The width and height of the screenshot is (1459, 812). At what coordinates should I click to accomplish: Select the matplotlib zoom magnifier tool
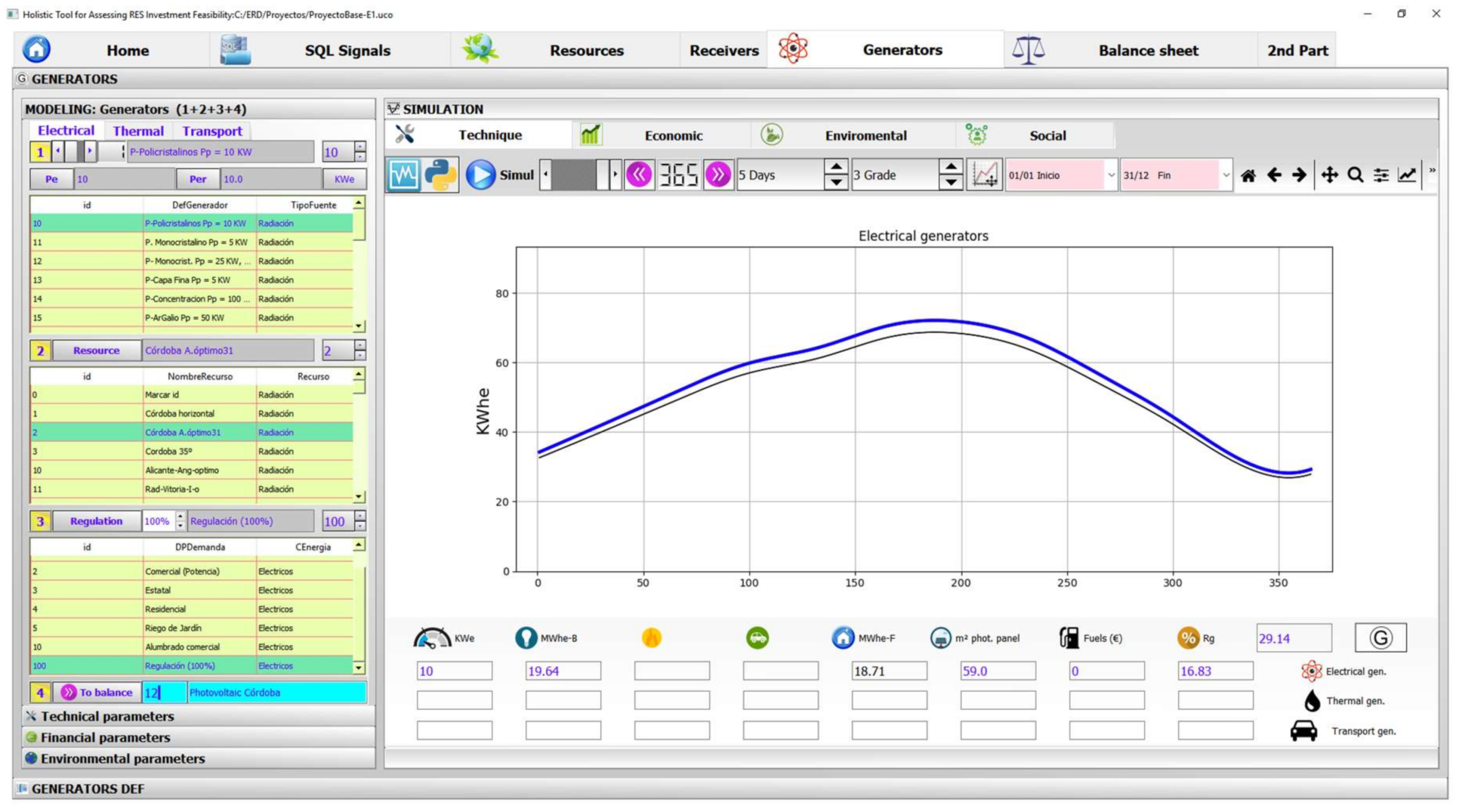point(1356,175)
